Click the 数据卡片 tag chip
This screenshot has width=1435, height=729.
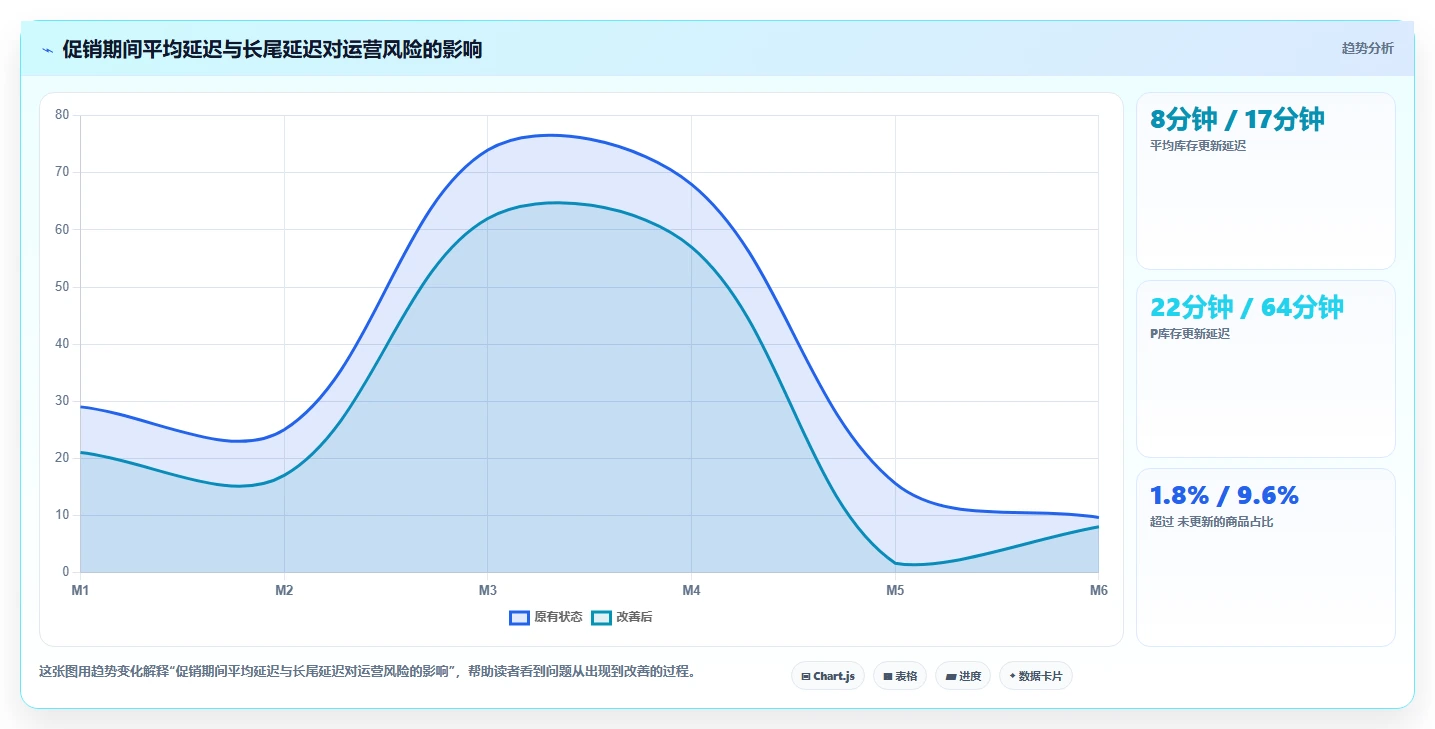point(1036,676)
